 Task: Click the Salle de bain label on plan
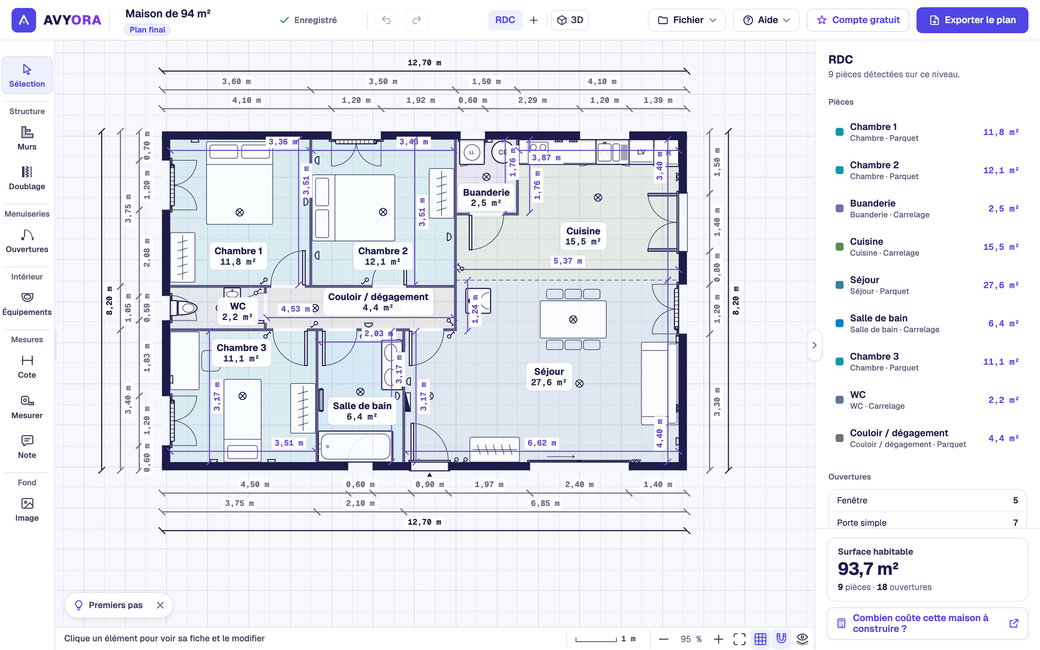click(362, 411)
